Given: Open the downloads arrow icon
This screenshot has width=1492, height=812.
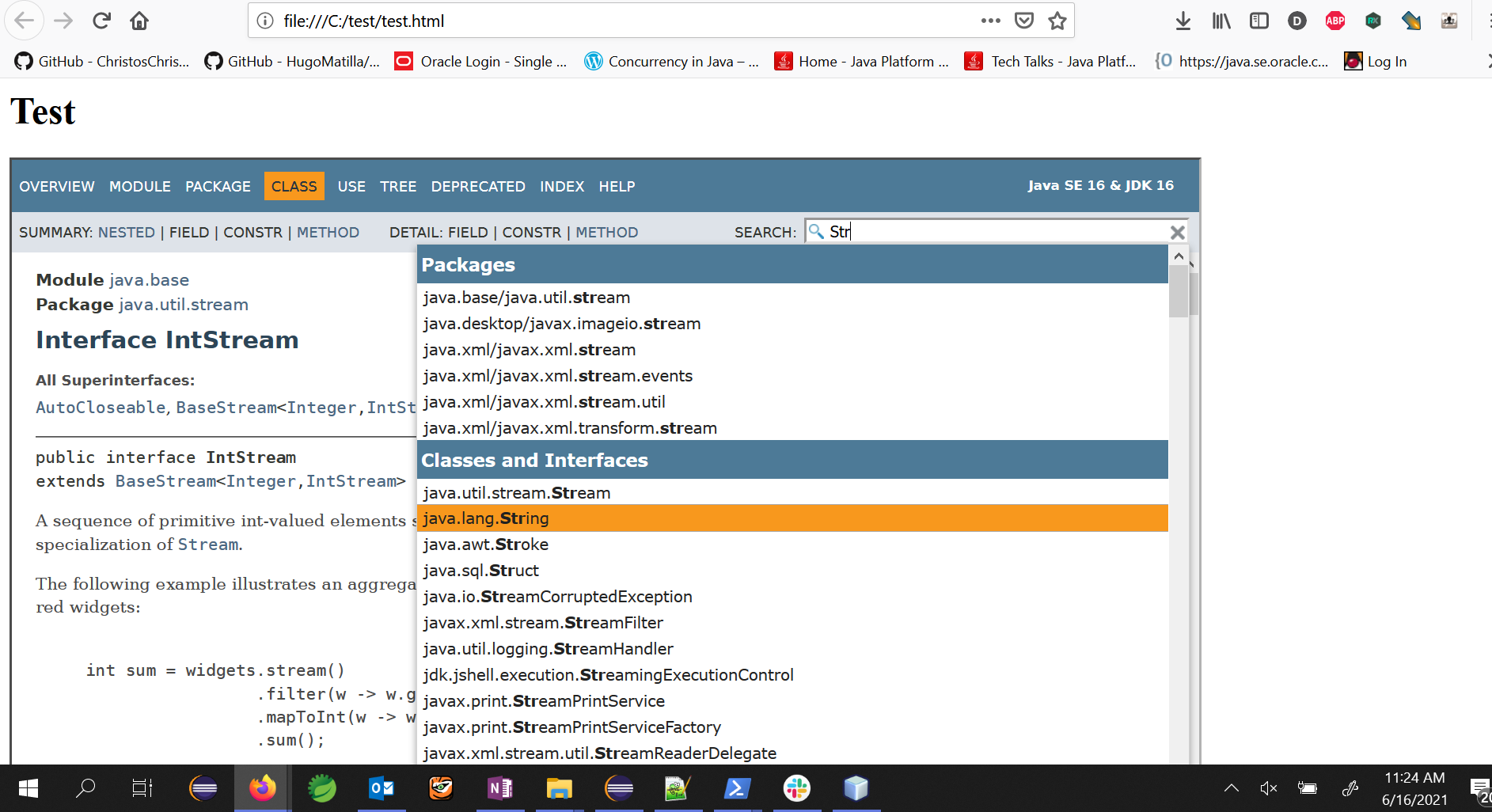Looking at the screenshot, I should tap(1183, 21).
